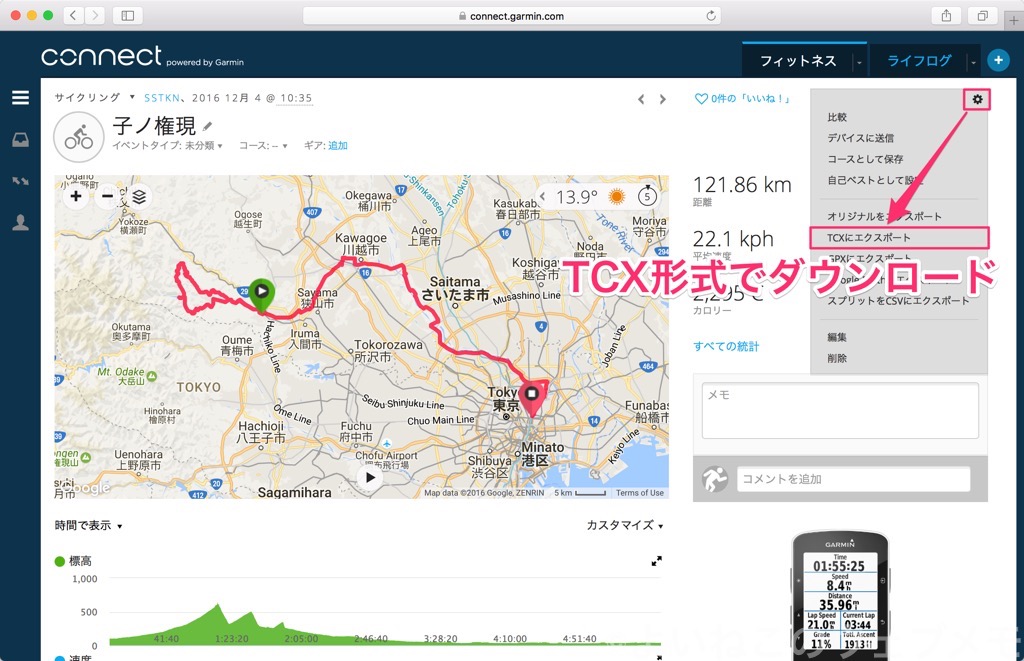Open the カスタマイズ chart dropdown

624,526
